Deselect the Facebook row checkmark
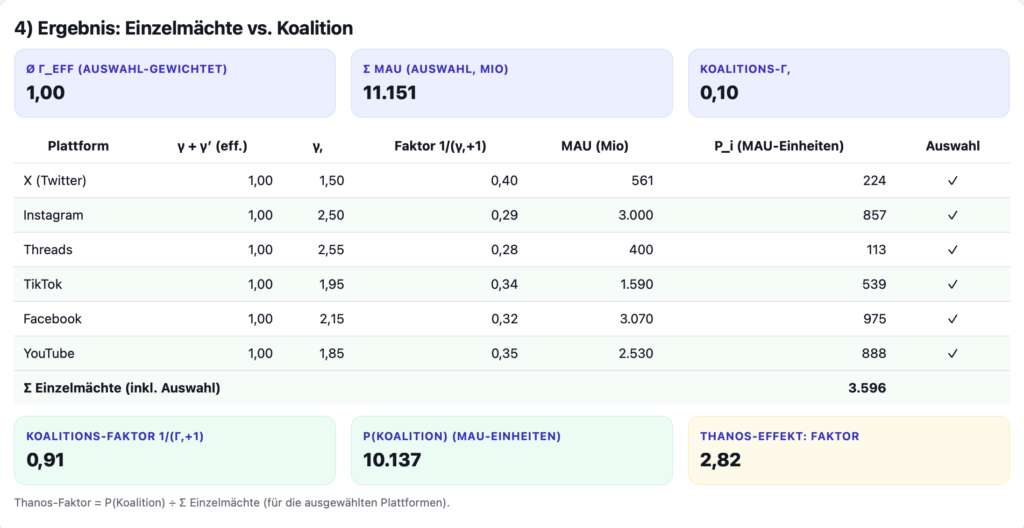This screenshot has height=528, width=1024. click(x=952, y=319)
